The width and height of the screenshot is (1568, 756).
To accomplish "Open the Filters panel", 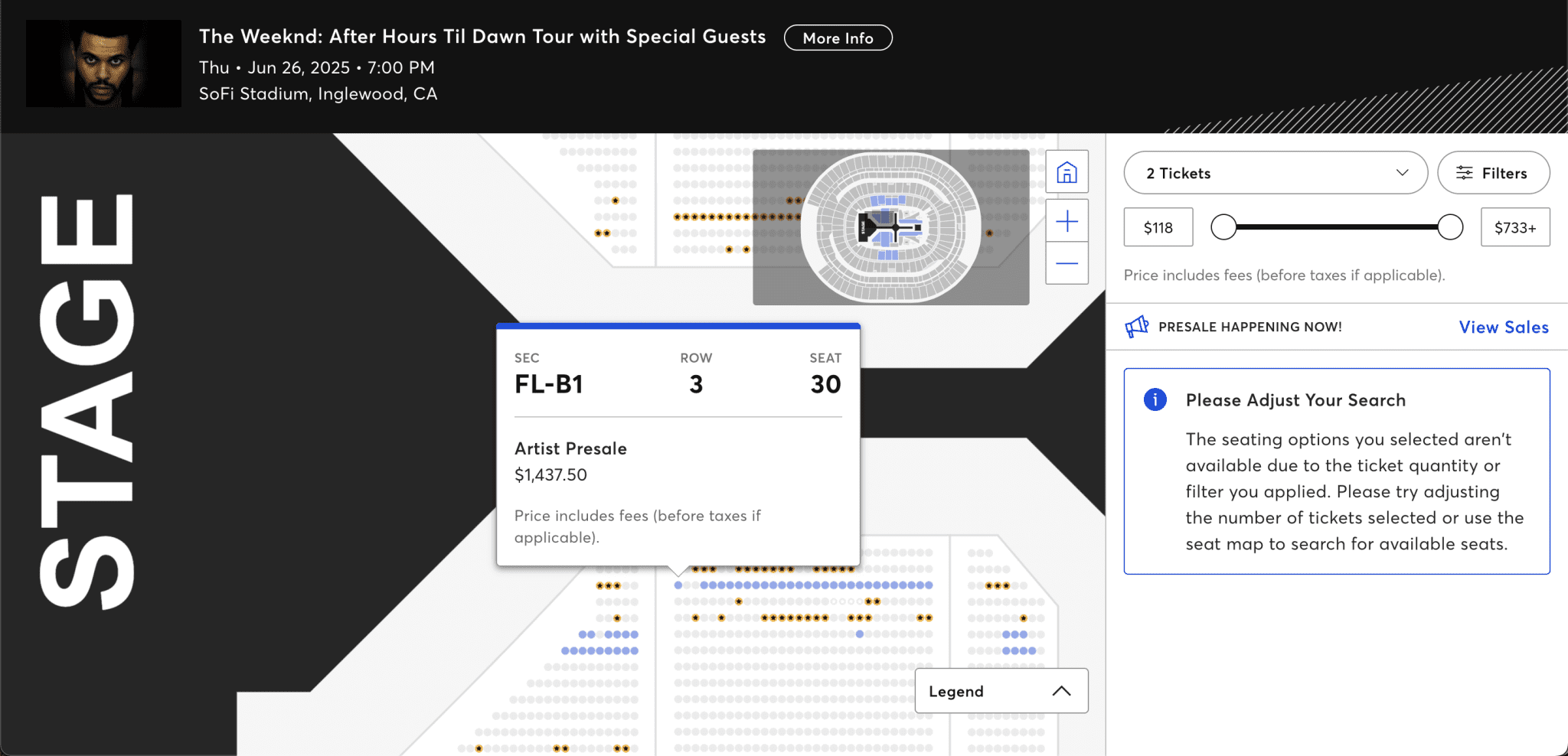I will tap(1494, 173).
